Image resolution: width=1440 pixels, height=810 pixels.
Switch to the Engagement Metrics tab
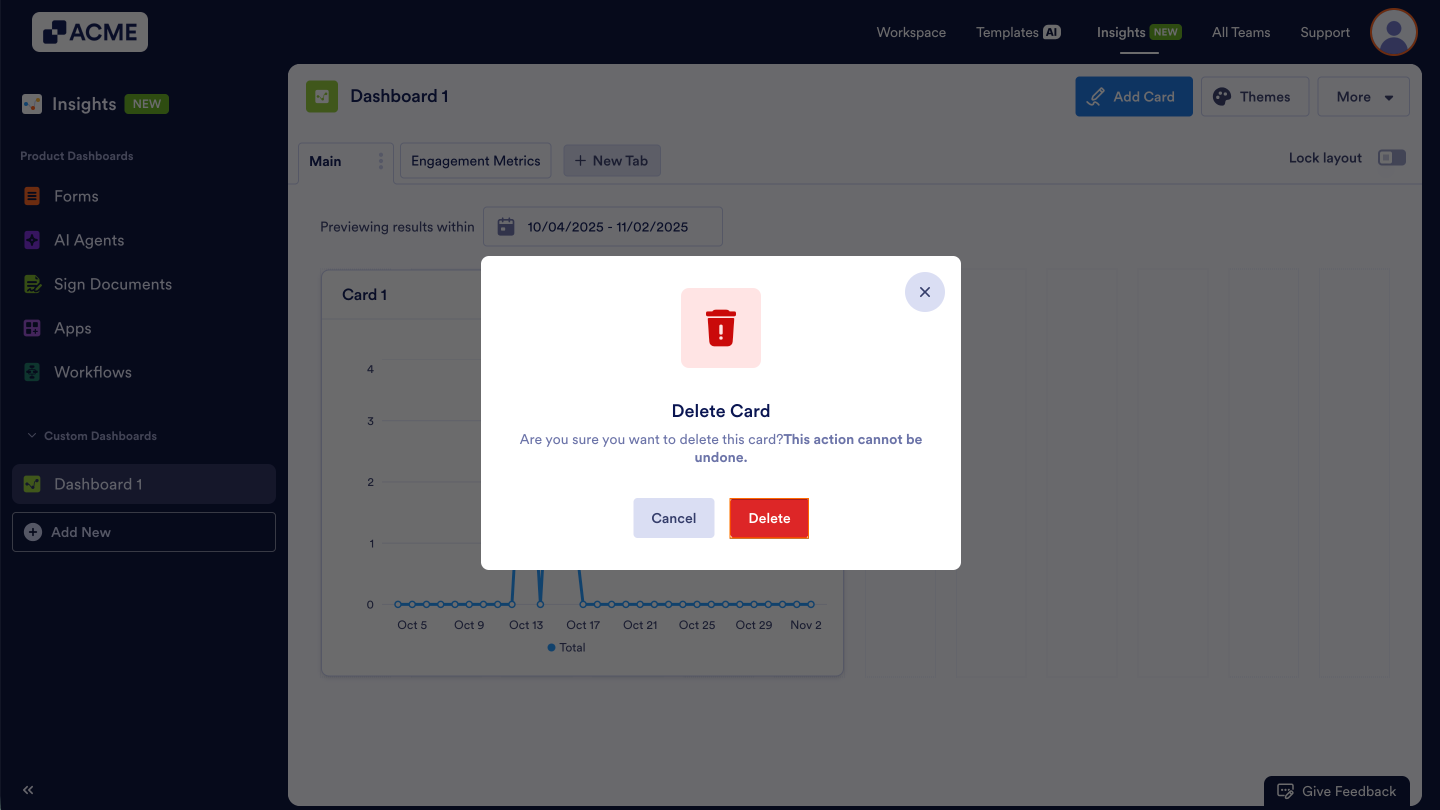(475, 160)
